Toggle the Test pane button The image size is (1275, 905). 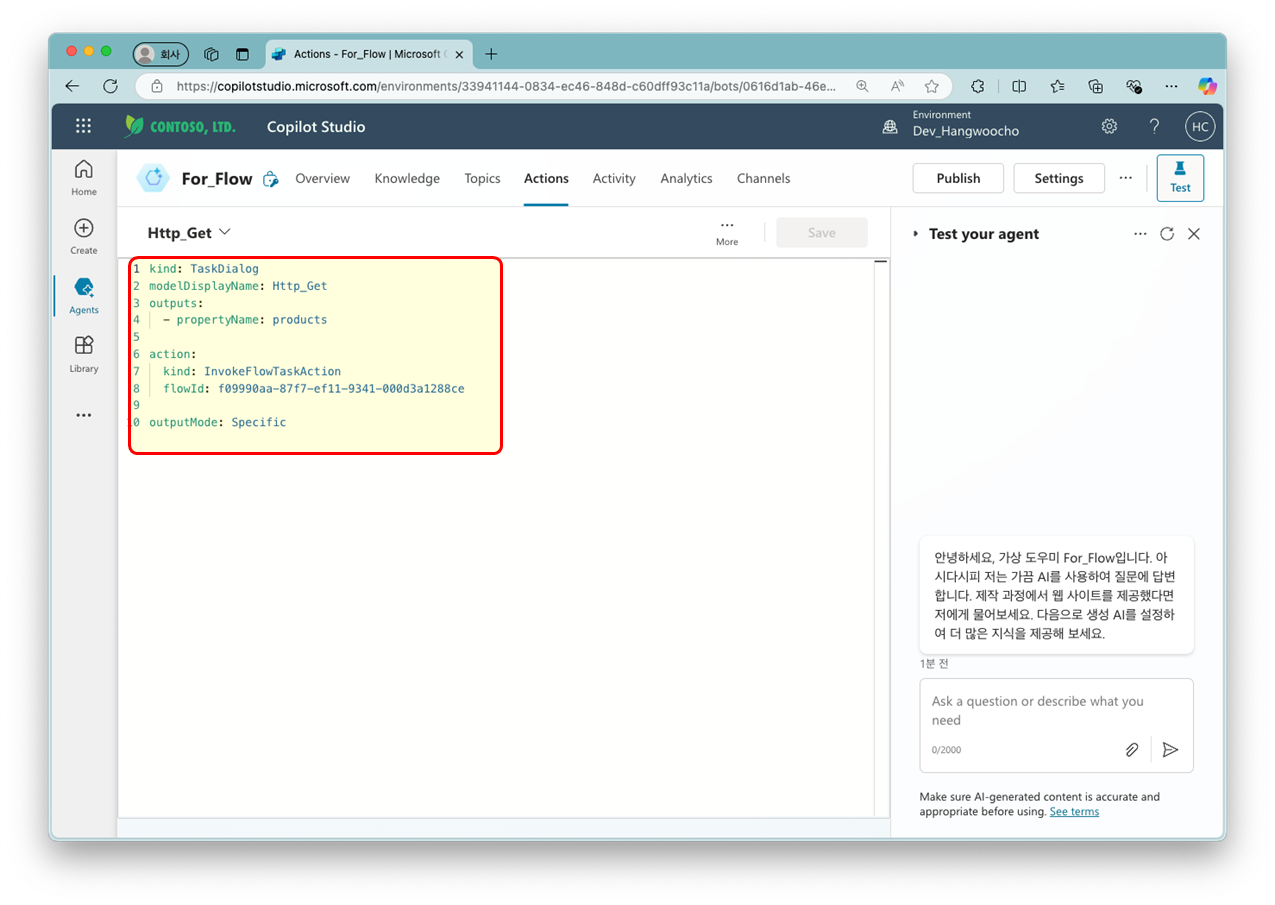(x=1180, y=178)
